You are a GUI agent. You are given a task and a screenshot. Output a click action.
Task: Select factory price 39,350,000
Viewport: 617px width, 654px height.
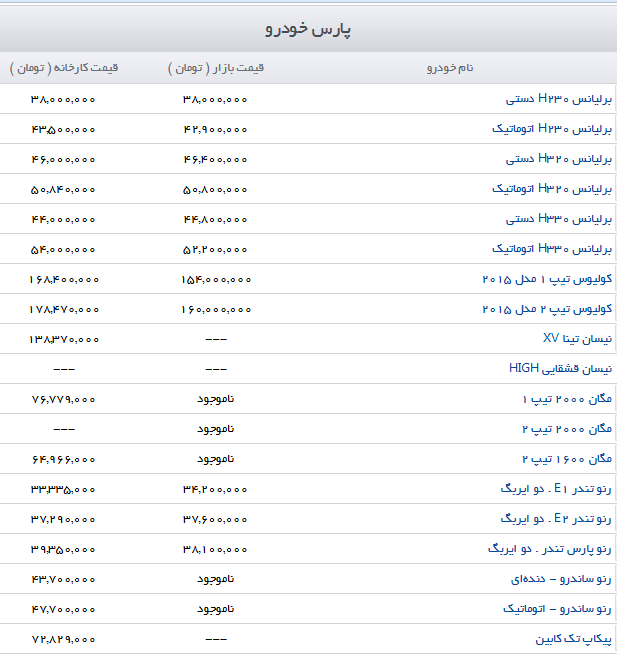[63, 550]
